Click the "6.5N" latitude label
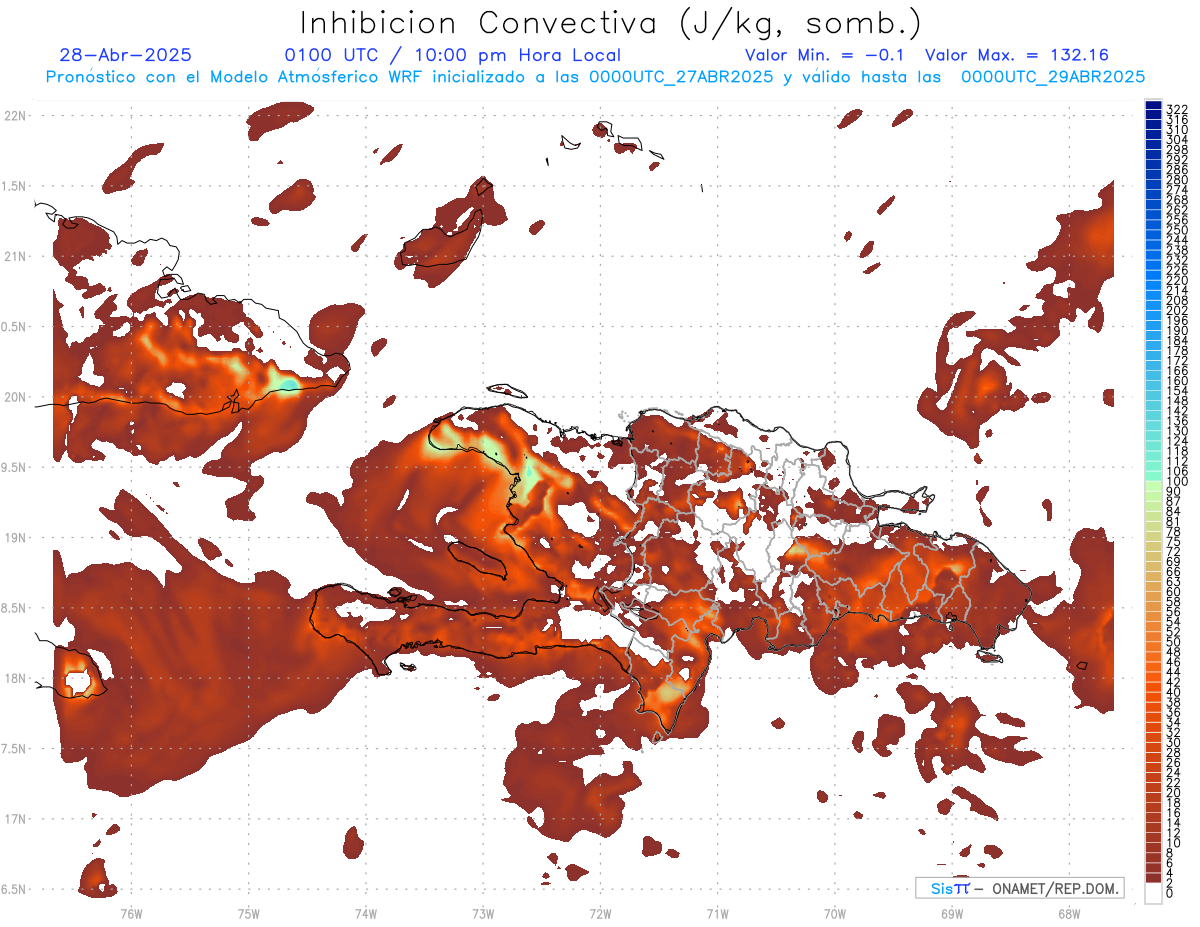The width and height of the screenshot is (1200, 927). click(14, 889)
